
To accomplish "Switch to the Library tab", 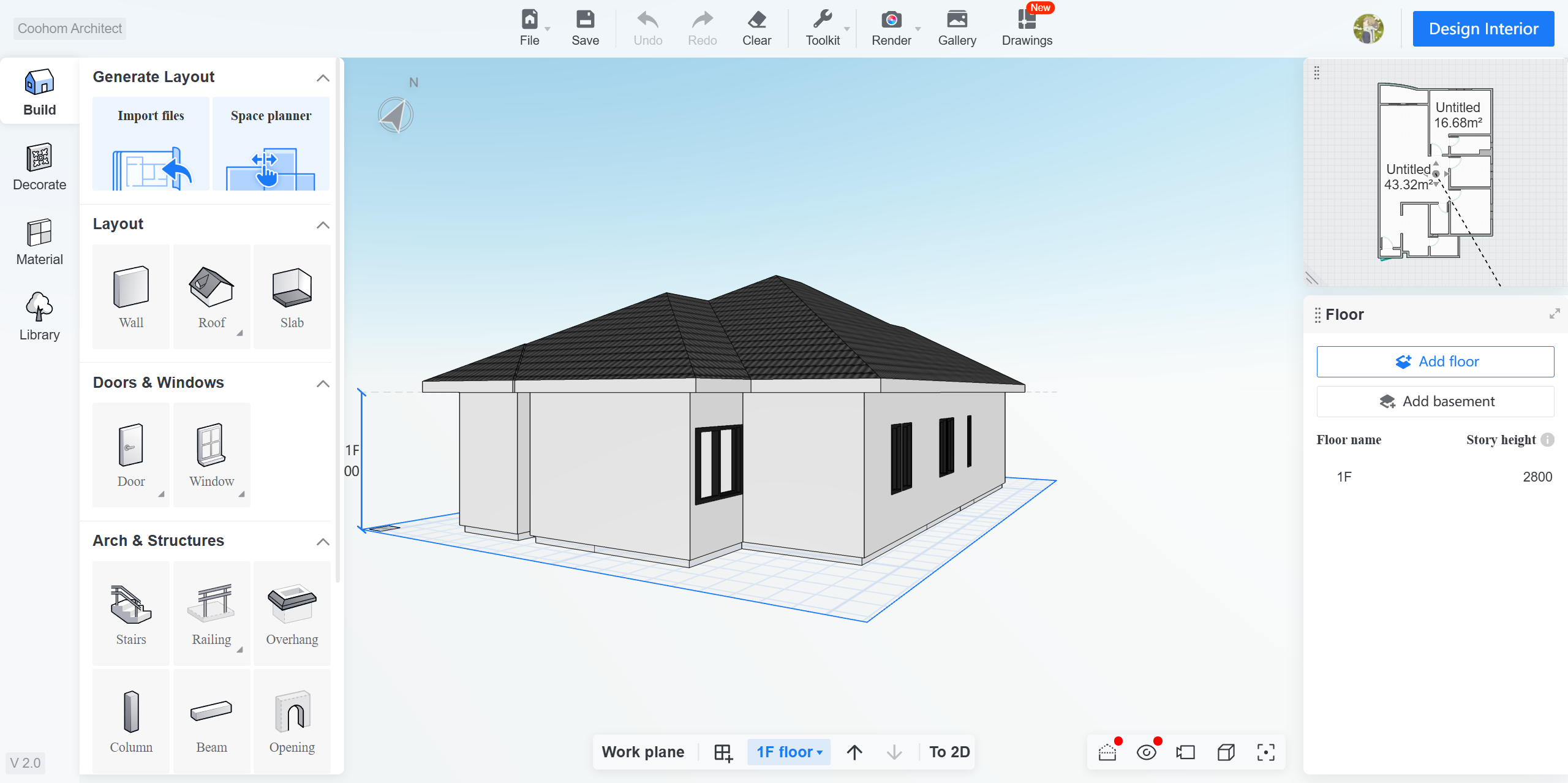I will pyautogui.click(x=40, y=317).
